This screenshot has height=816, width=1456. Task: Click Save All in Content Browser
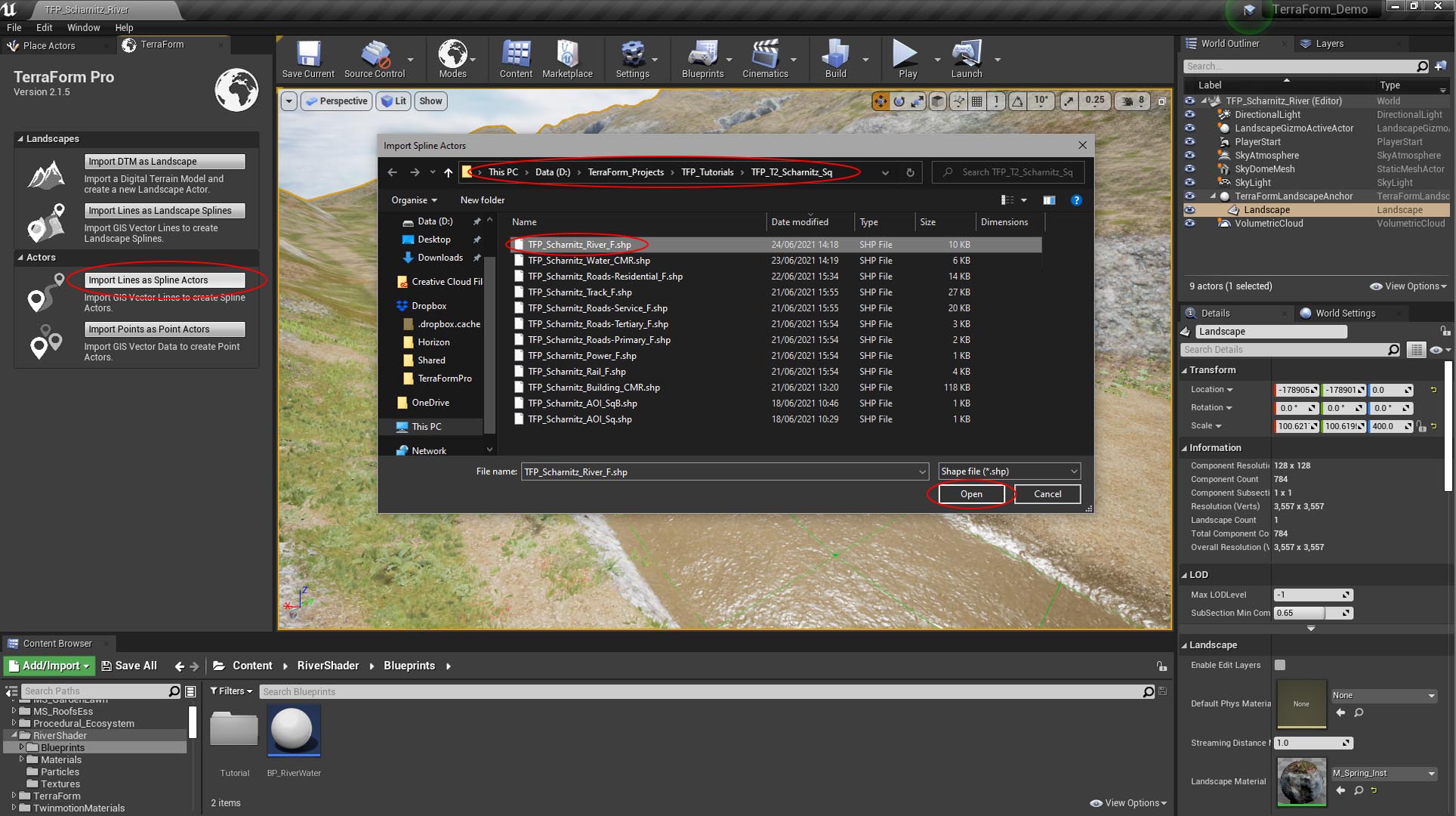tap(129, 666)
